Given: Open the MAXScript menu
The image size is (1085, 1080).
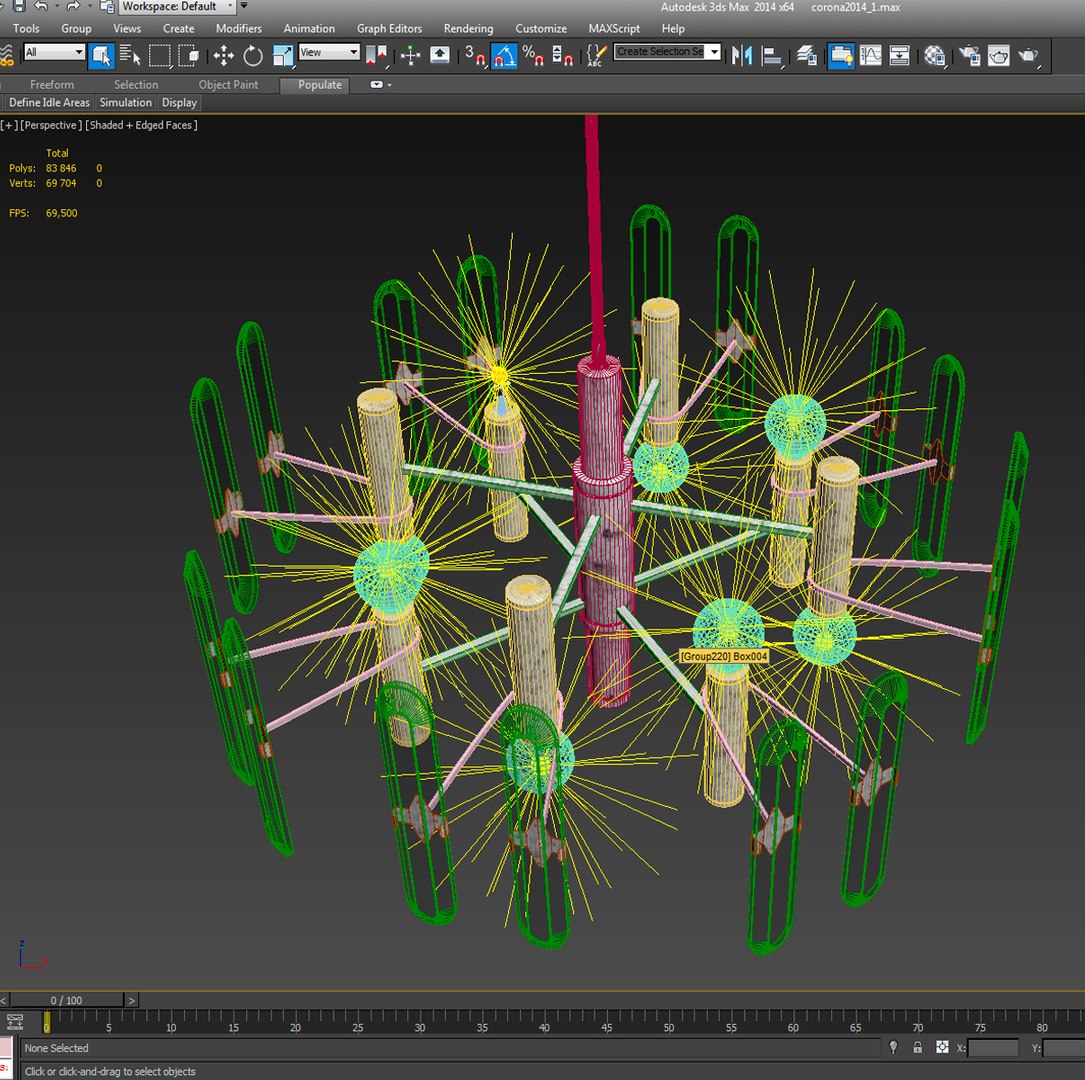Looking at the screenshot, I should click(614, 28).
